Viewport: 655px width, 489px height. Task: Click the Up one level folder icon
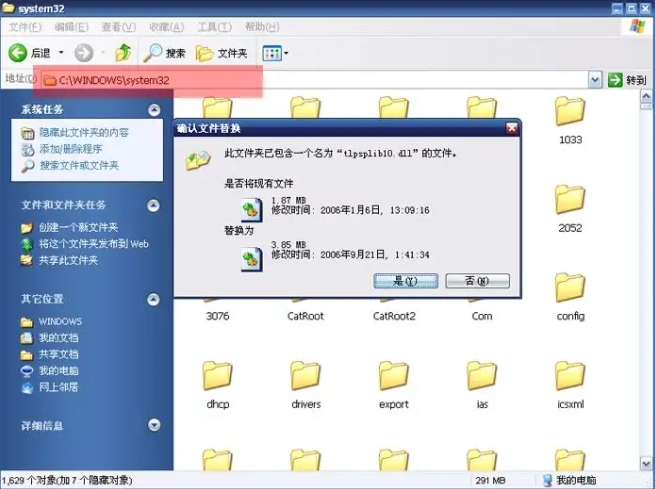[x=123, y=53]
